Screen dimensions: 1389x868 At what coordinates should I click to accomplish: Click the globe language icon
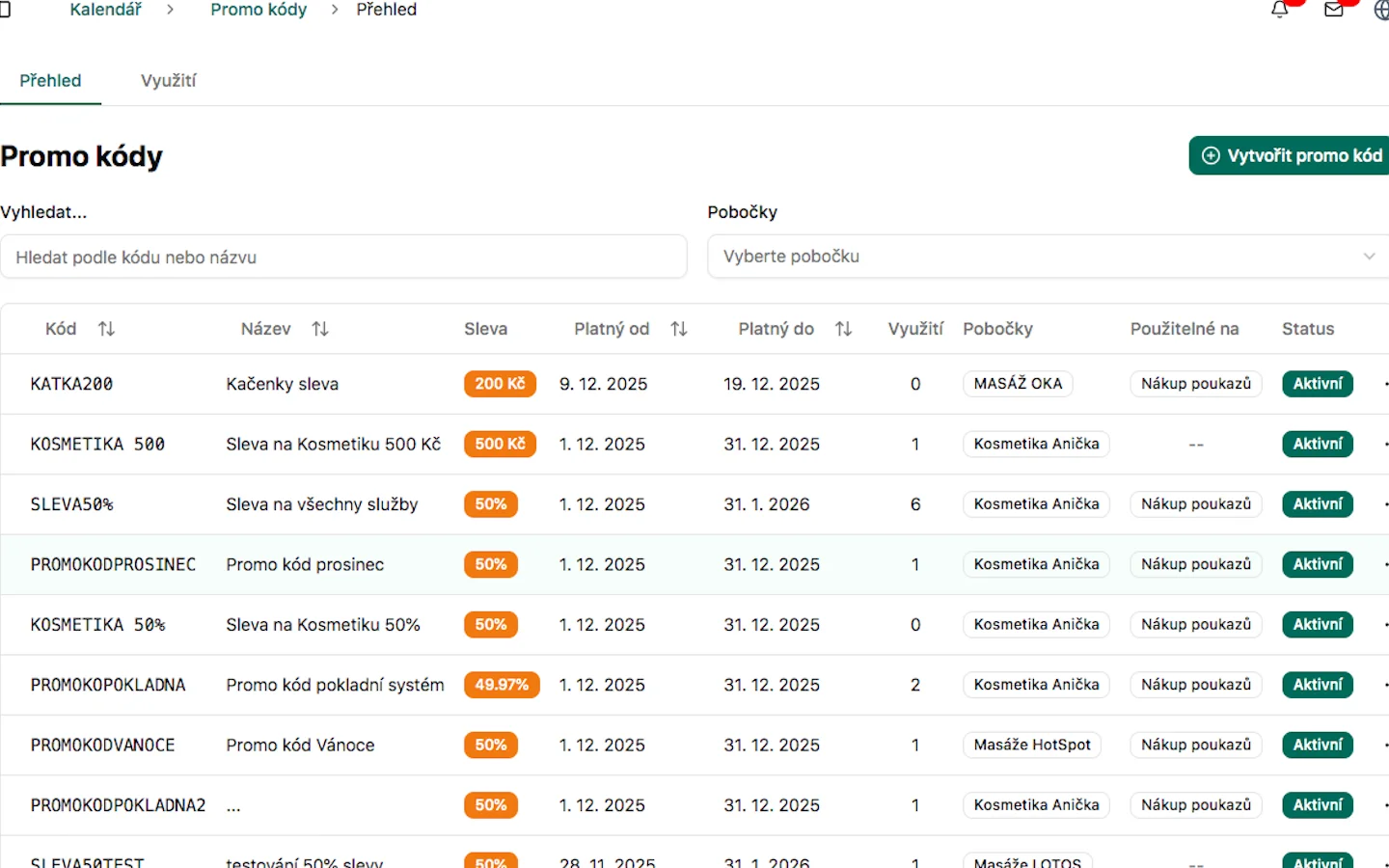click(x=1381, y=10)
